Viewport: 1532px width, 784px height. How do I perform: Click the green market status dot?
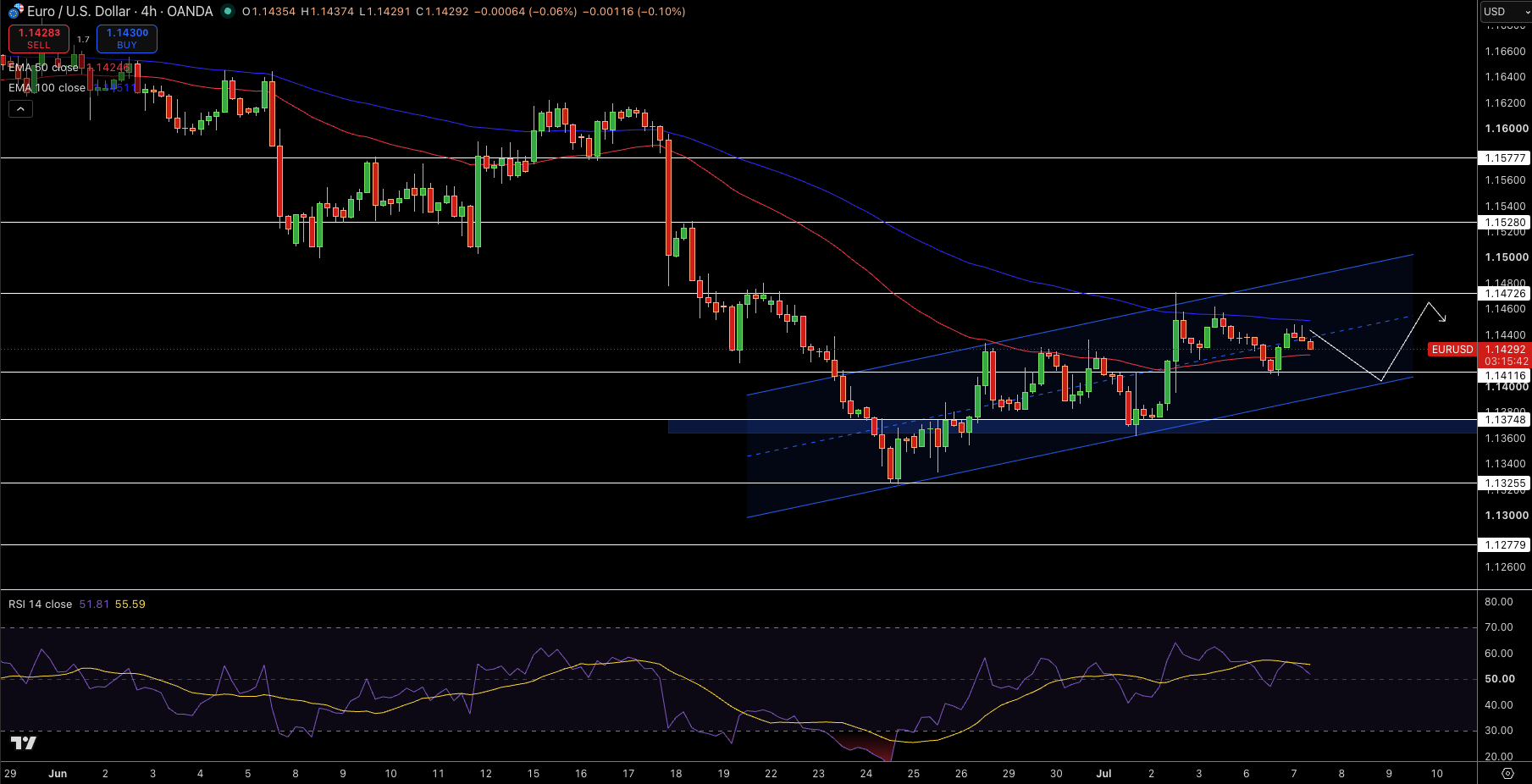pyautogui.click(x=227, y=12)
